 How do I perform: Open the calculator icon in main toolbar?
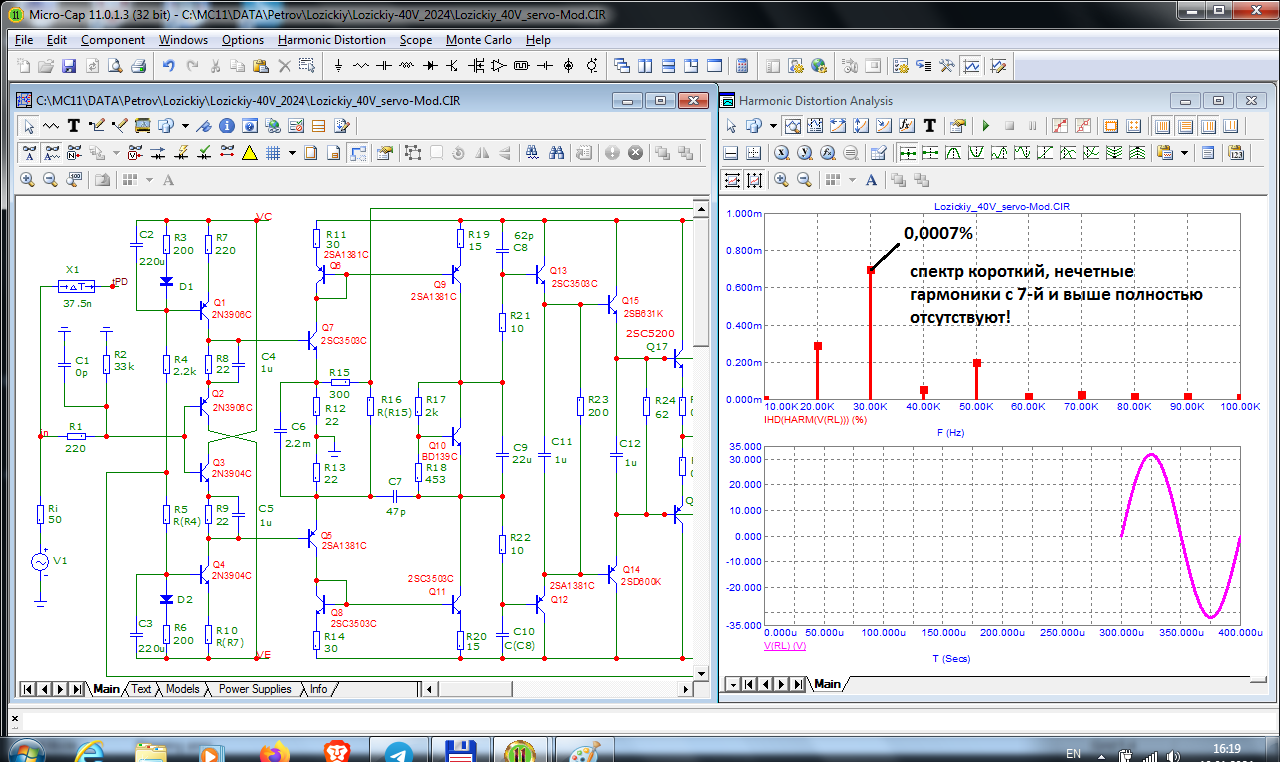tap(741, 66)
